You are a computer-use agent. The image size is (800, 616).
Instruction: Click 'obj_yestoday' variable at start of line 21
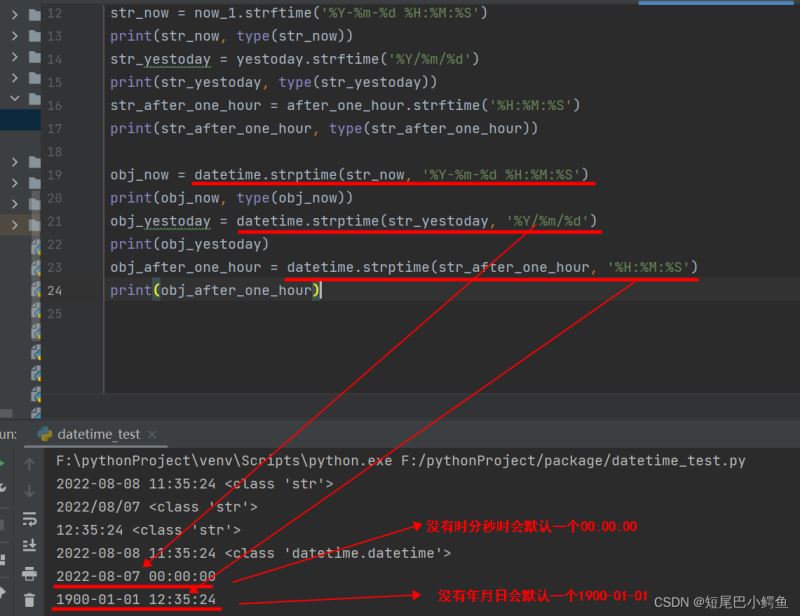(160, 221)
